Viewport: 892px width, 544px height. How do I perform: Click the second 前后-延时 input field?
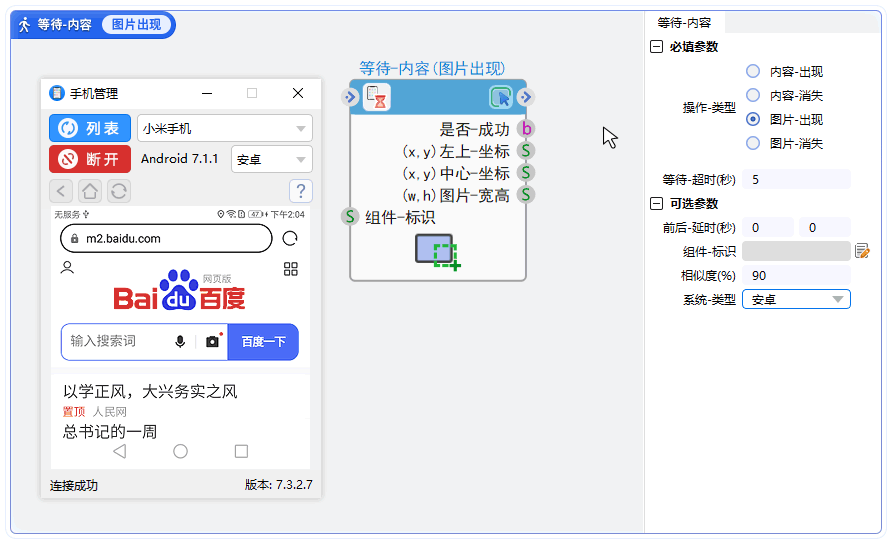825,228
